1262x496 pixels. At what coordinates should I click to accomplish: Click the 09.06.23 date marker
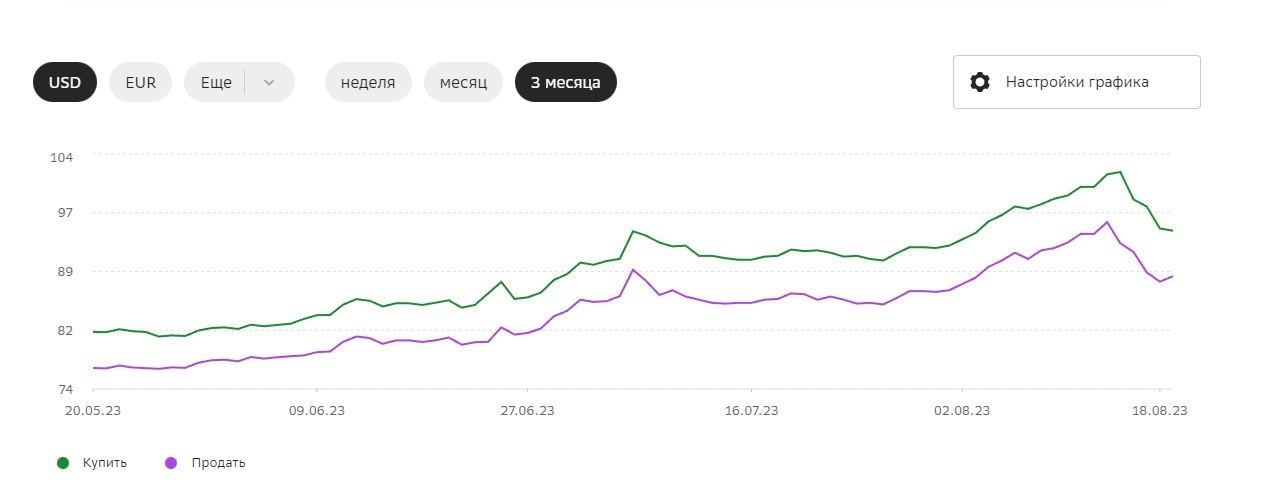(316, 410)
